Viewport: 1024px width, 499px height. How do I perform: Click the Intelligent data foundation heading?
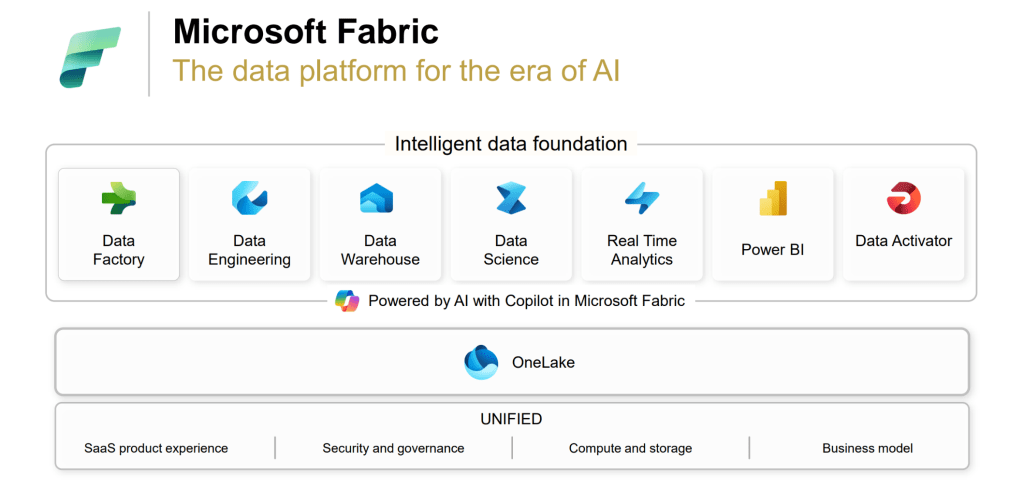tap(511, 144)
